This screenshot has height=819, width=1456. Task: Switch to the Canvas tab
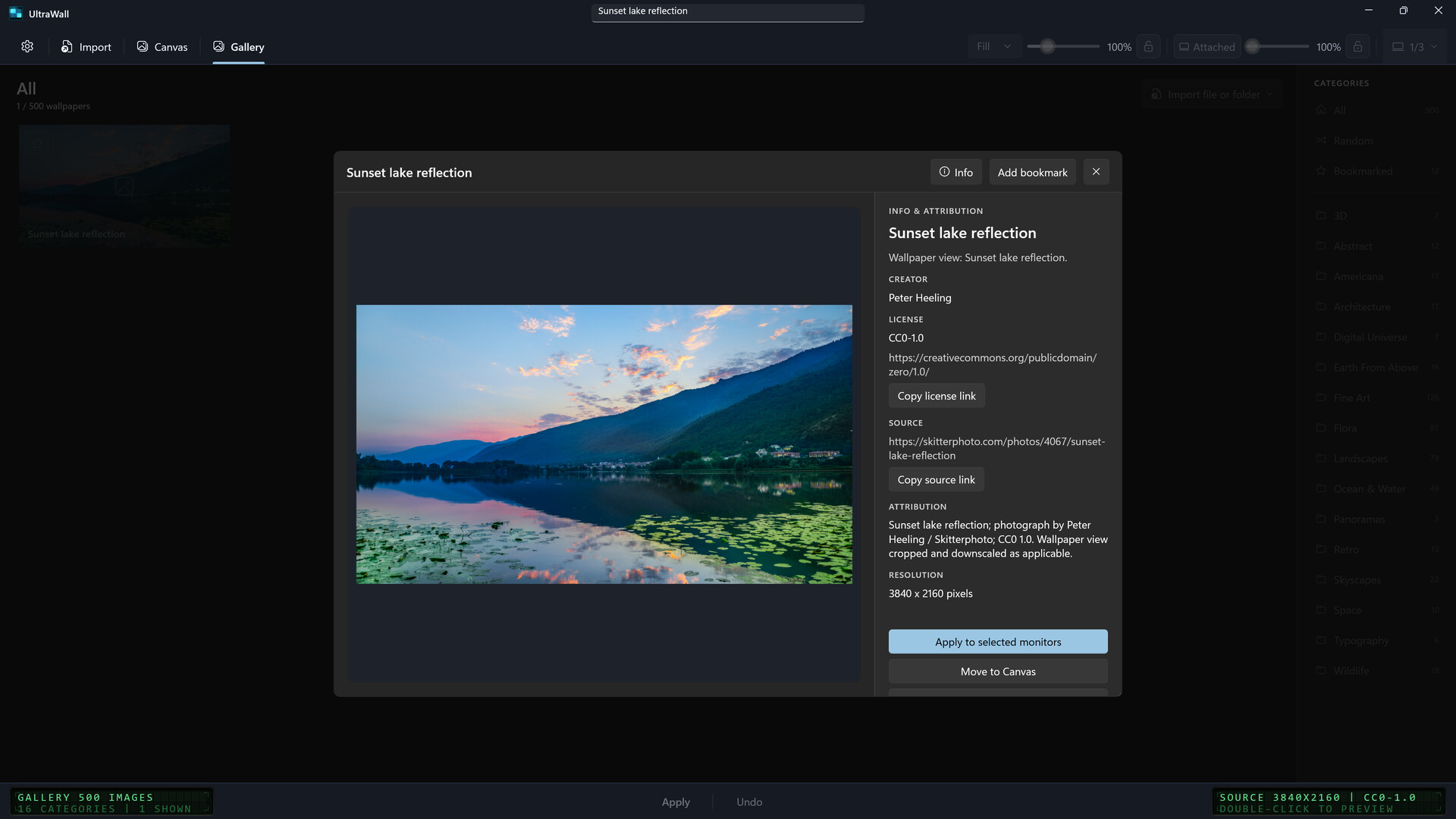click(162, 47)
